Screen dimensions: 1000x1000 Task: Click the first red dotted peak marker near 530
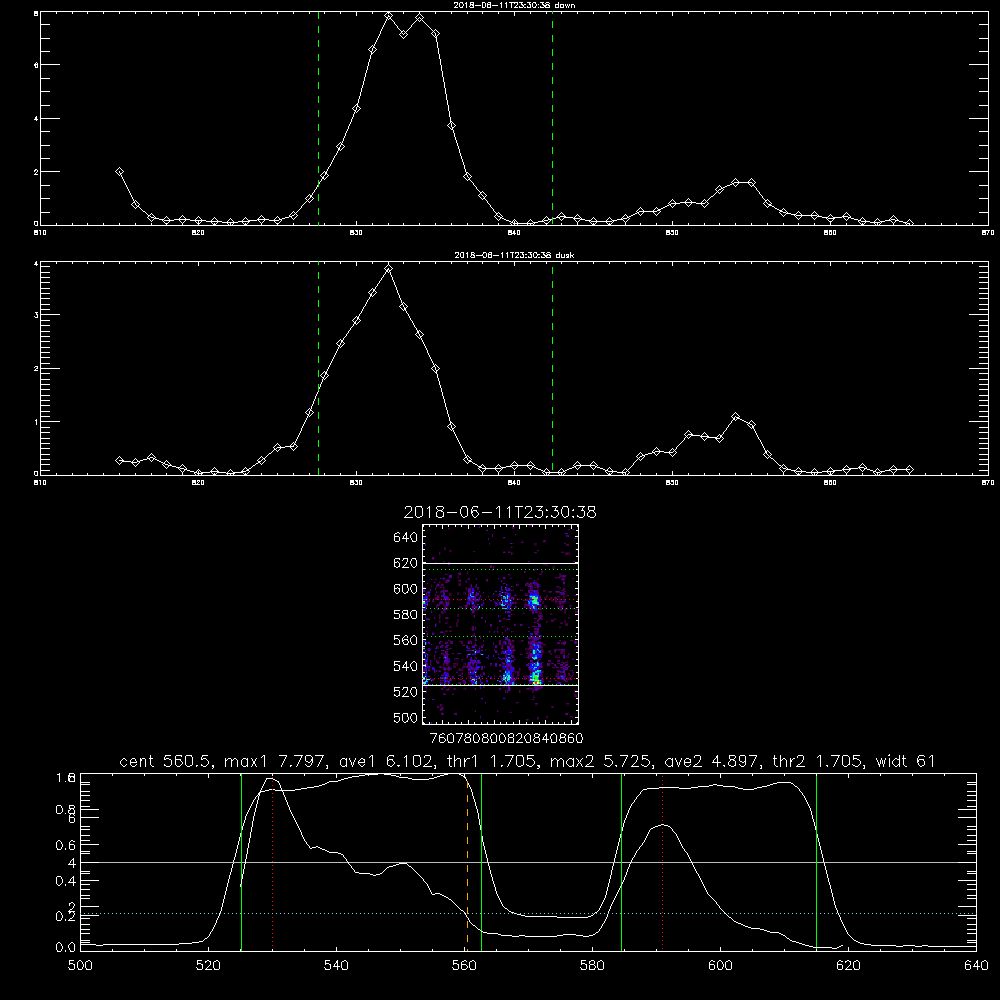[x=272, y=861]
